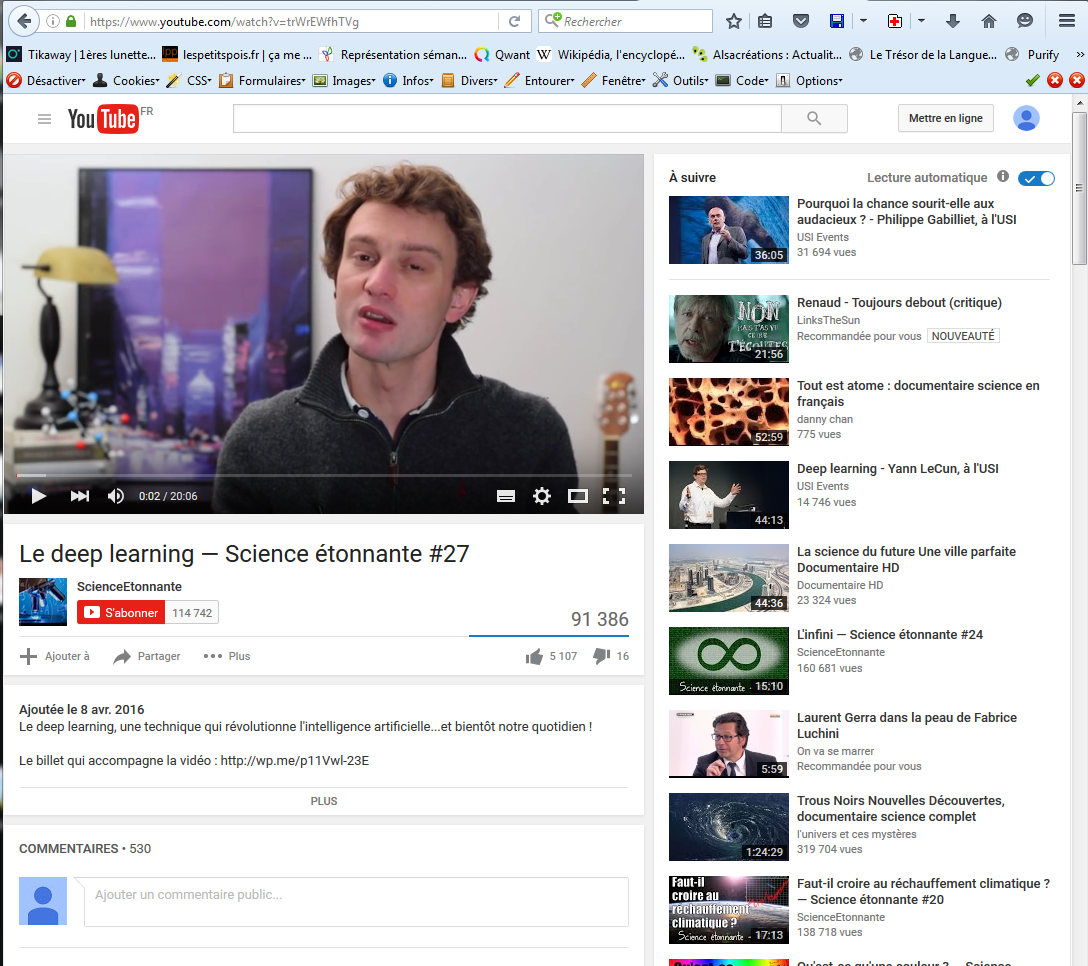Open video settings gear icon
1088x966 pixels.
(x=542, y=496)
